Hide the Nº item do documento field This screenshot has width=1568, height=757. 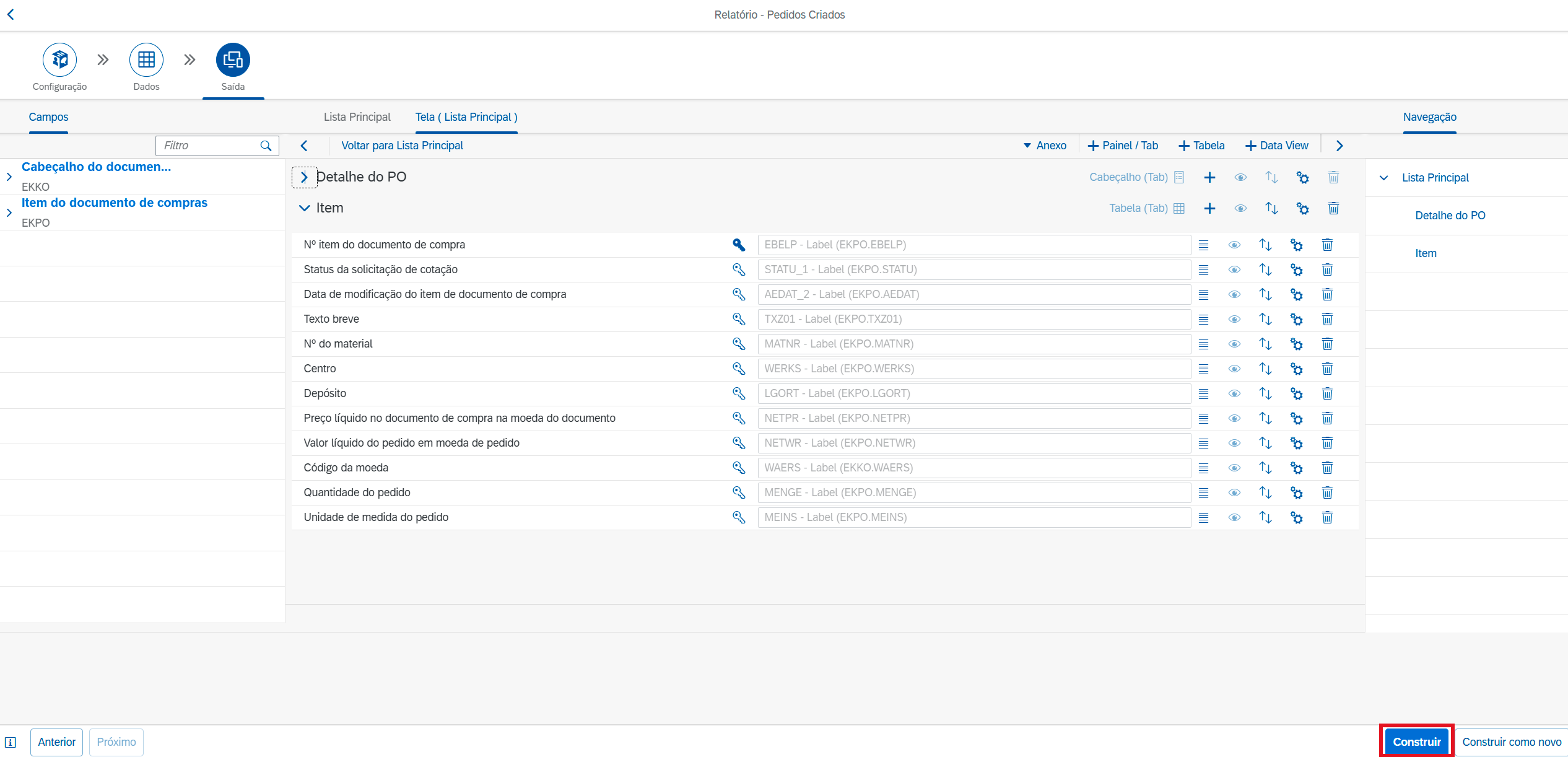tap(1234, 245)
